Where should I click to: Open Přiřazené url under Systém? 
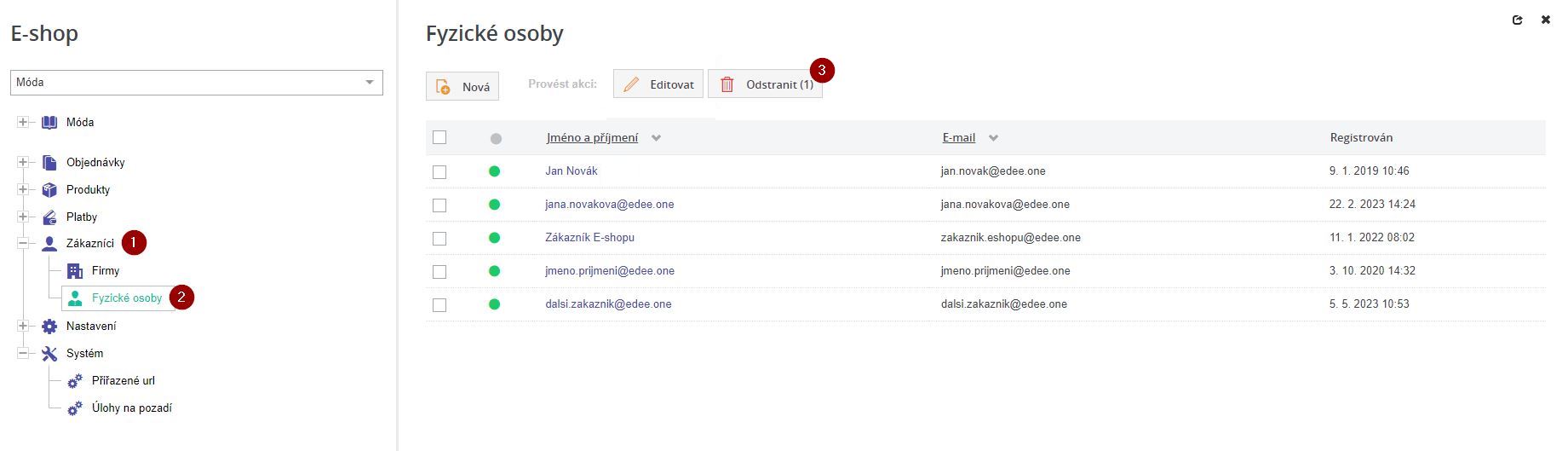click(x=123, y=380)
